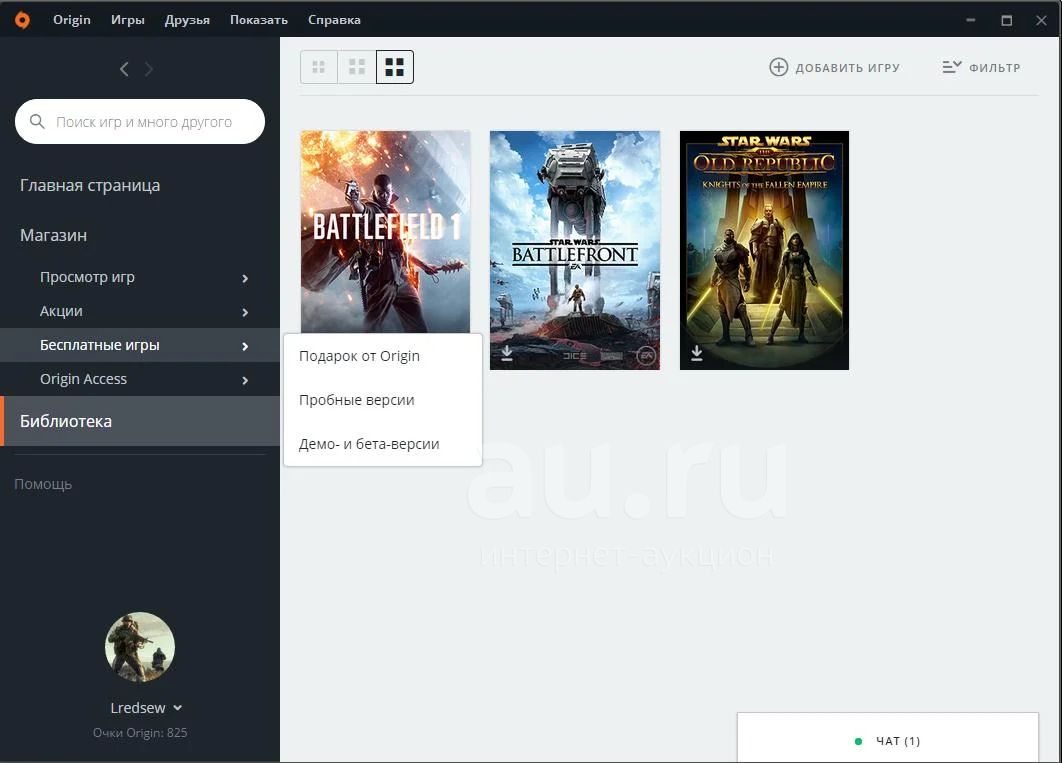Click download icon on Star Wars Battlefront
This screenshot has height=763, width=1062.
(507, 353)
